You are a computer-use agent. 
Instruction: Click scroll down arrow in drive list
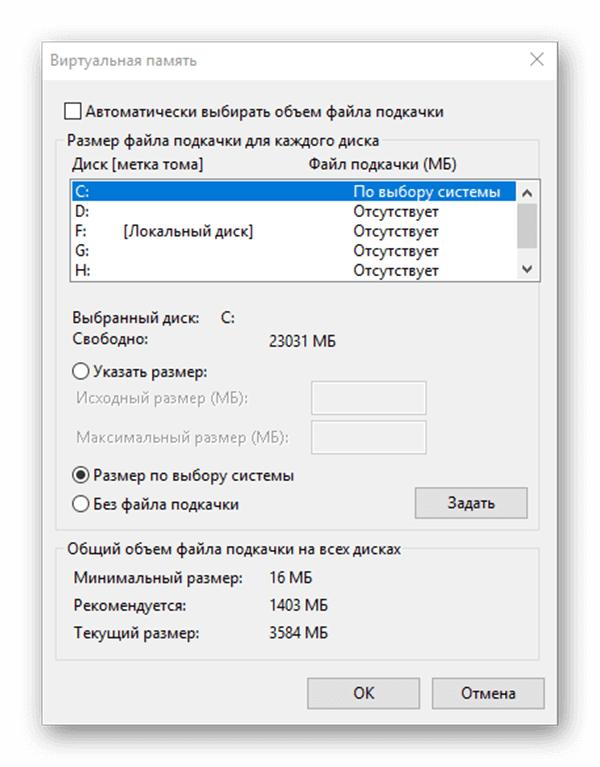tap(527, 269)
